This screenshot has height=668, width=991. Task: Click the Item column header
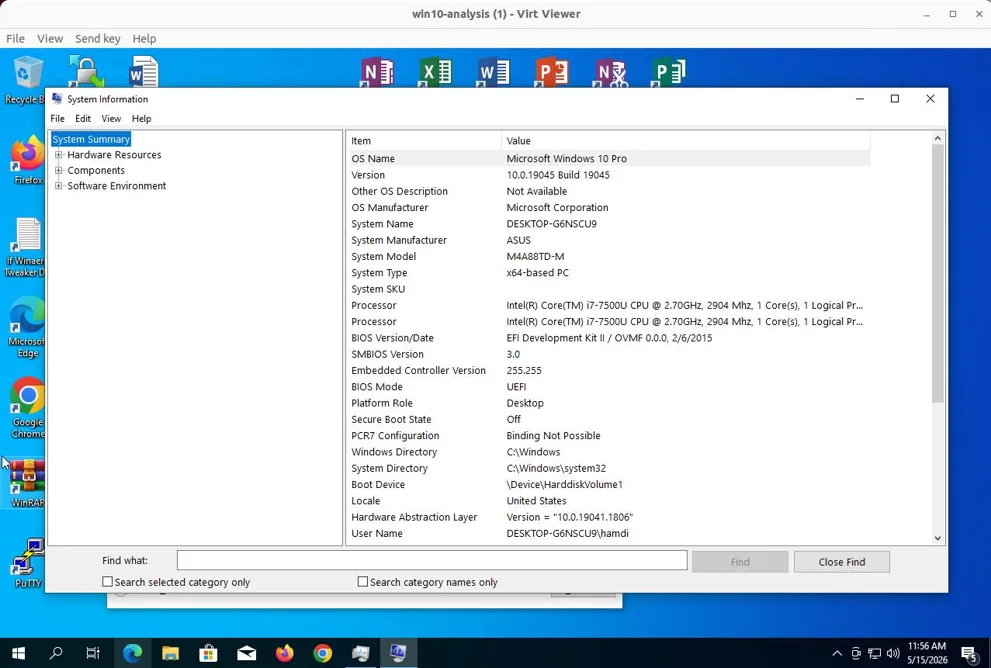click(423, 140)
